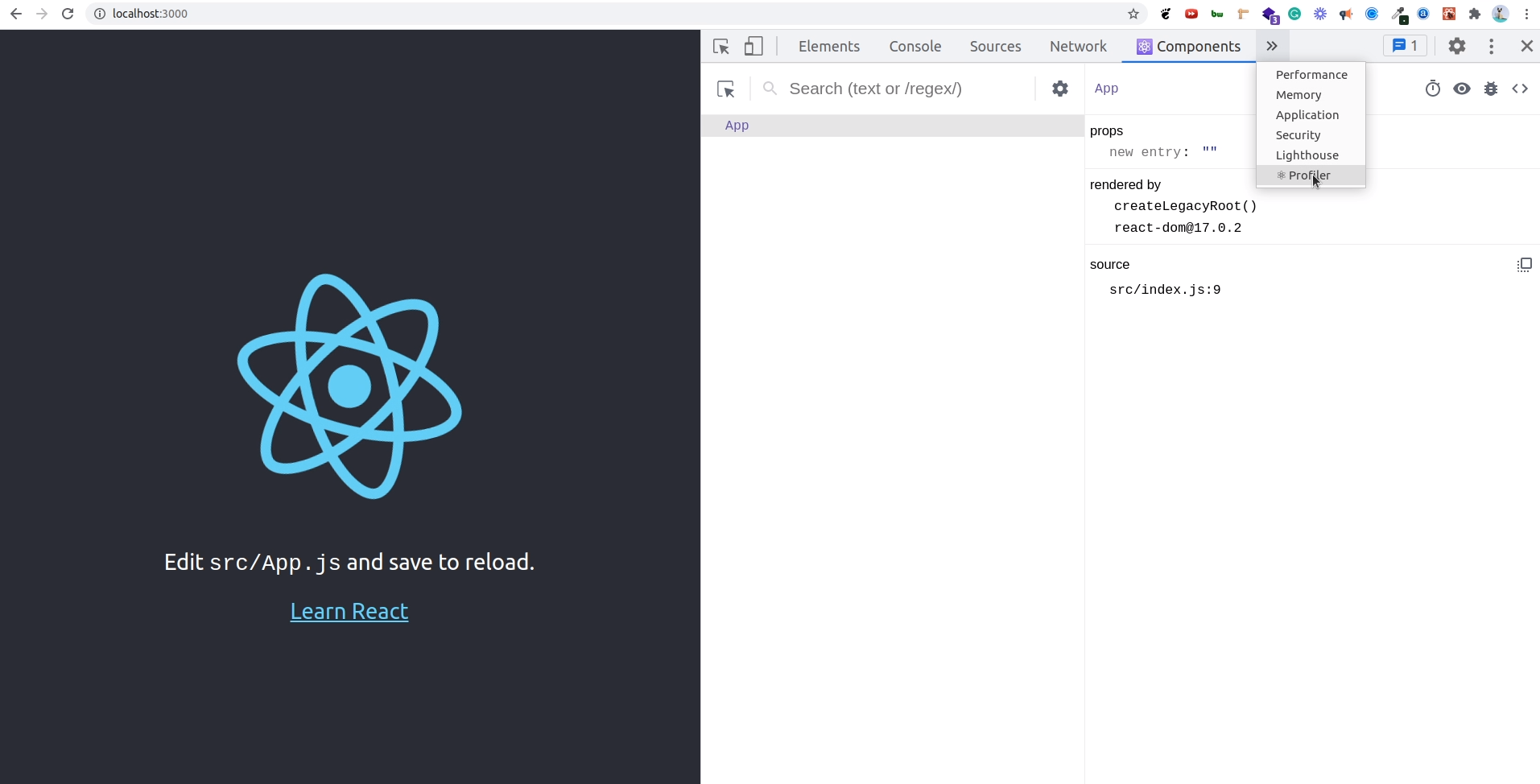1540x784 pixels.
Task: Open the Chrome three-dot menu
Action: click(1527, 14)
